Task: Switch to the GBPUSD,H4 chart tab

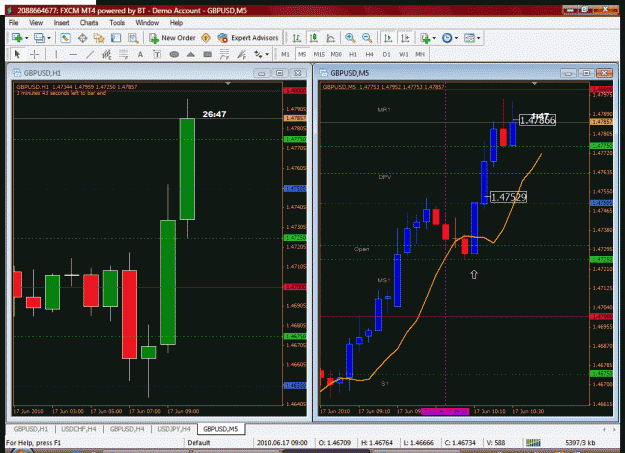Action: (x=127, y=429)
